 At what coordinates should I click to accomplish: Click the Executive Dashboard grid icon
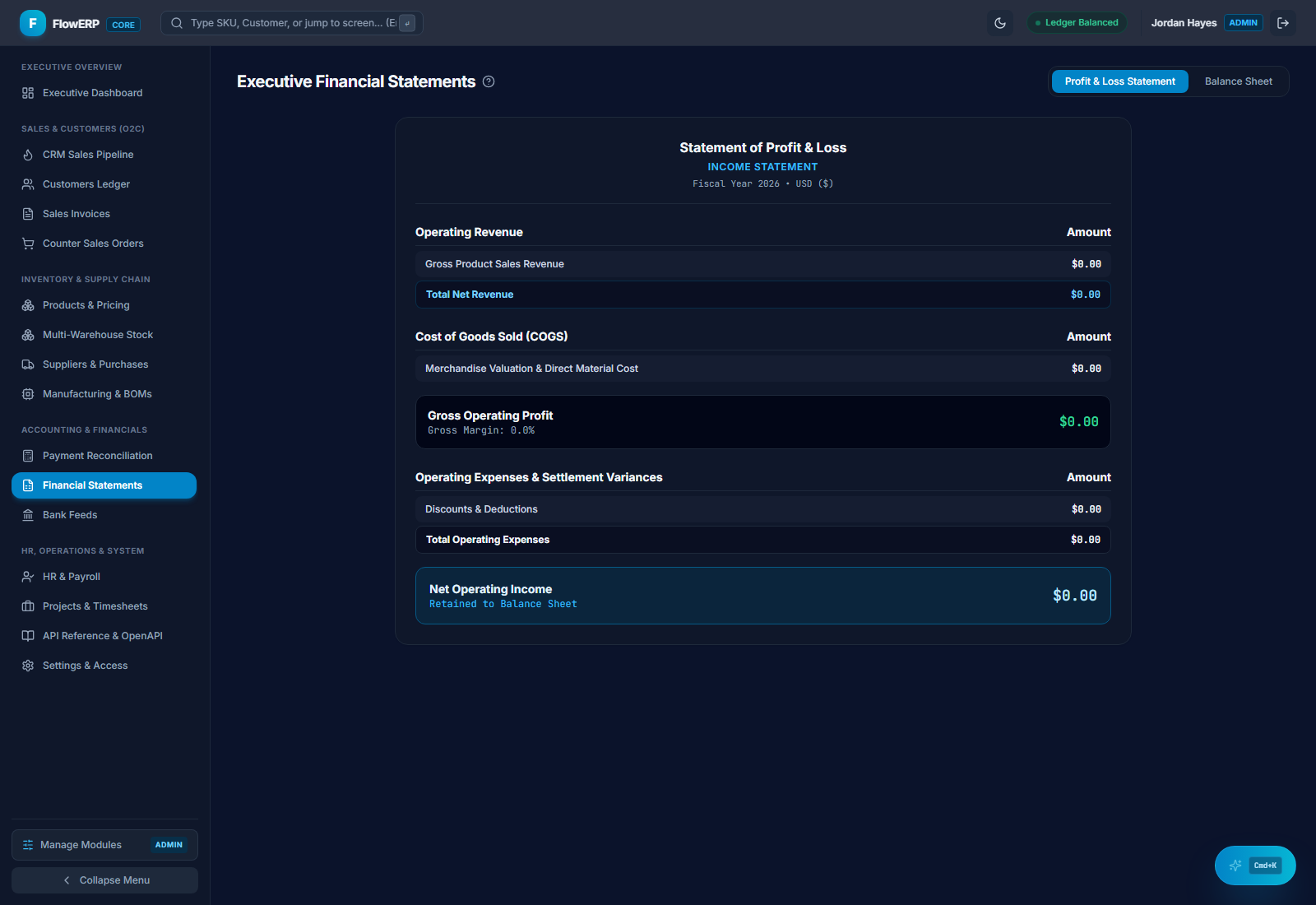[28, 93]
